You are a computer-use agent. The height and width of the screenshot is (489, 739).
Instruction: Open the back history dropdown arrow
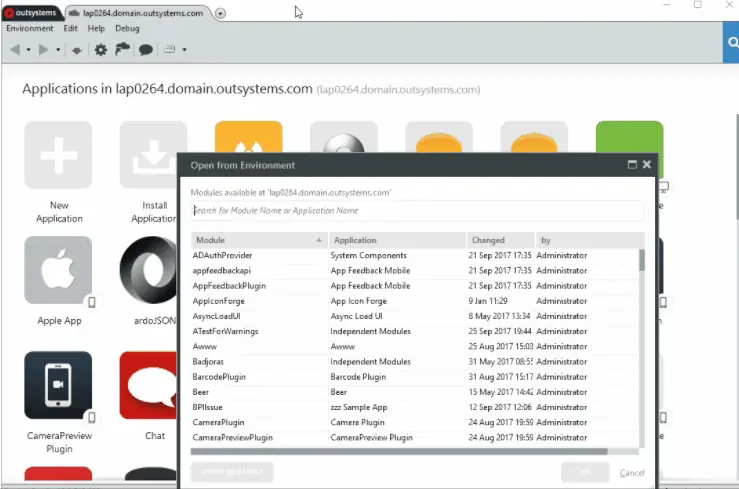click(28, 49)
